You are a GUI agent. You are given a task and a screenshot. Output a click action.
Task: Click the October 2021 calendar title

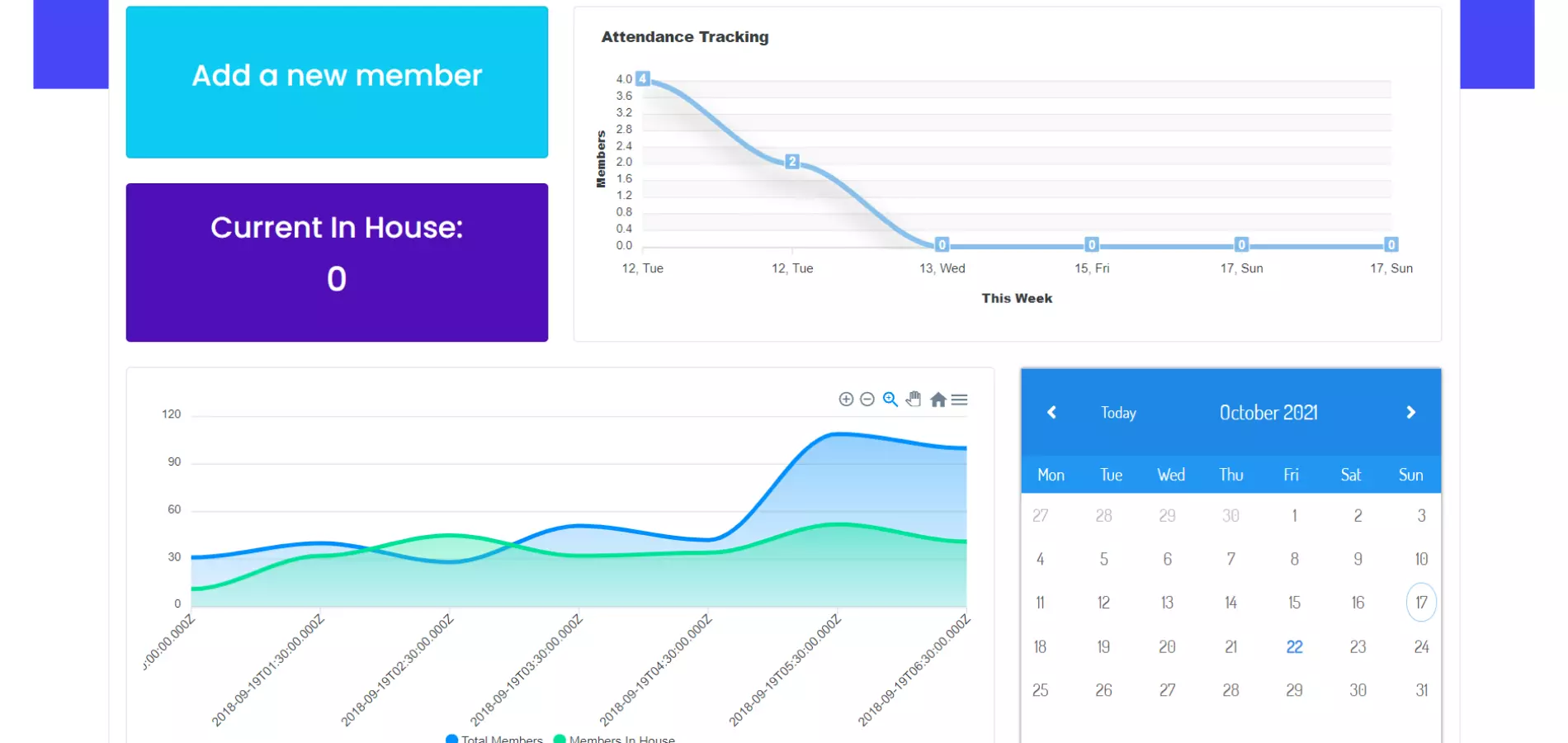click(1268, 413)
